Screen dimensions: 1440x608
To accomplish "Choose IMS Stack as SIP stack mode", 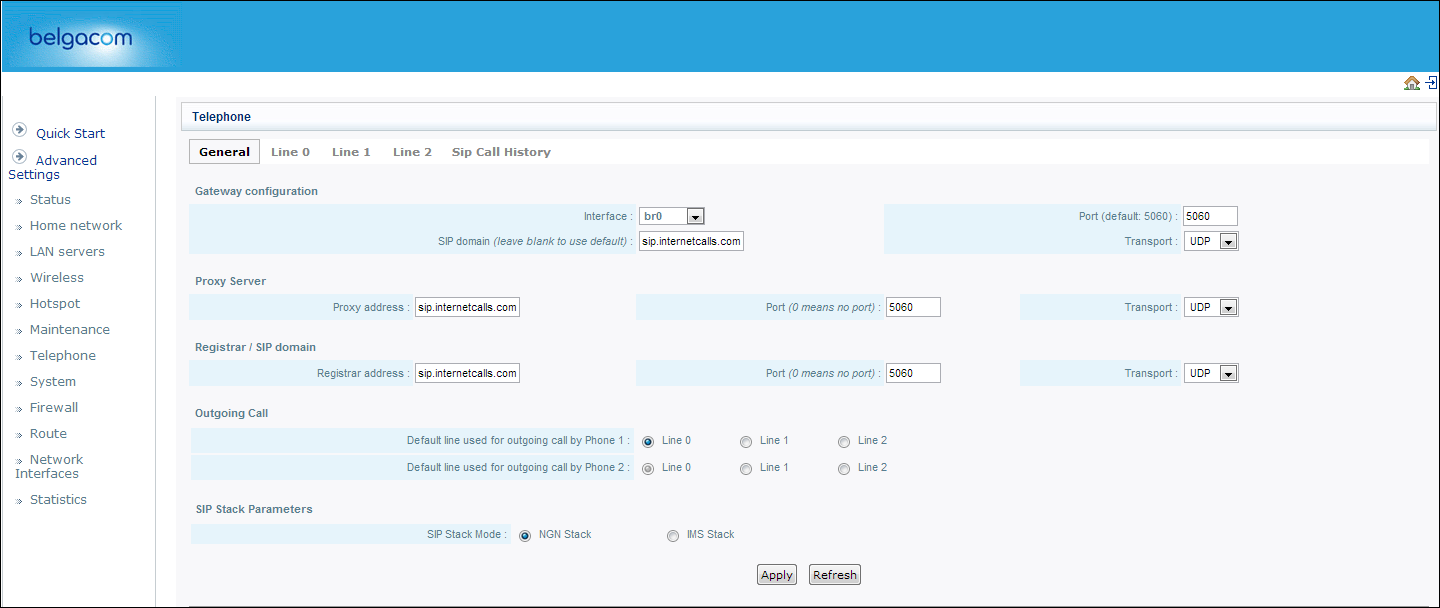I will click(x=673, y=535).
